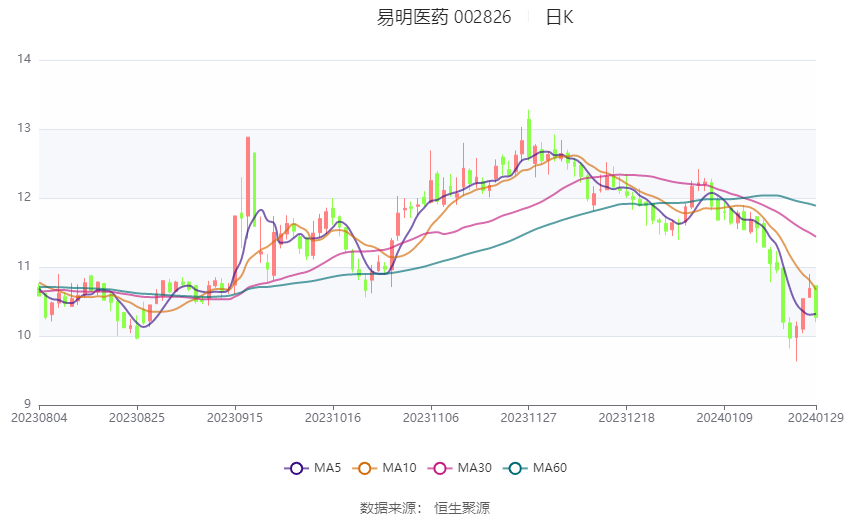The height and width of the screenshot is (516, 850).
Task: Toggle the MA60 legend series
Action: [535, 468]
